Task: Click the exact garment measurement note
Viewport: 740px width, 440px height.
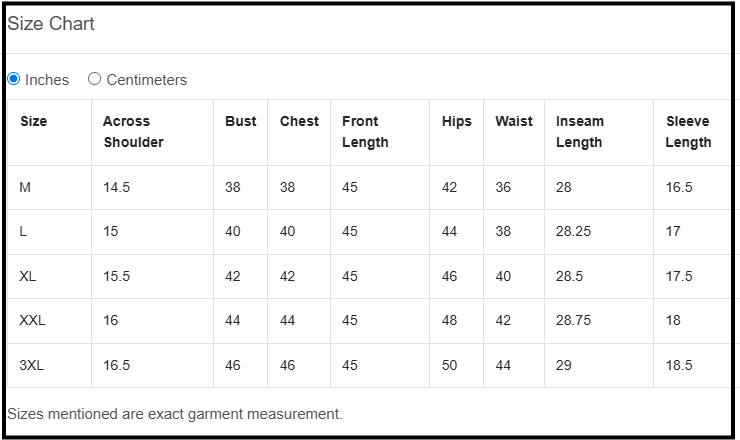Action: [x=175, y=413]
